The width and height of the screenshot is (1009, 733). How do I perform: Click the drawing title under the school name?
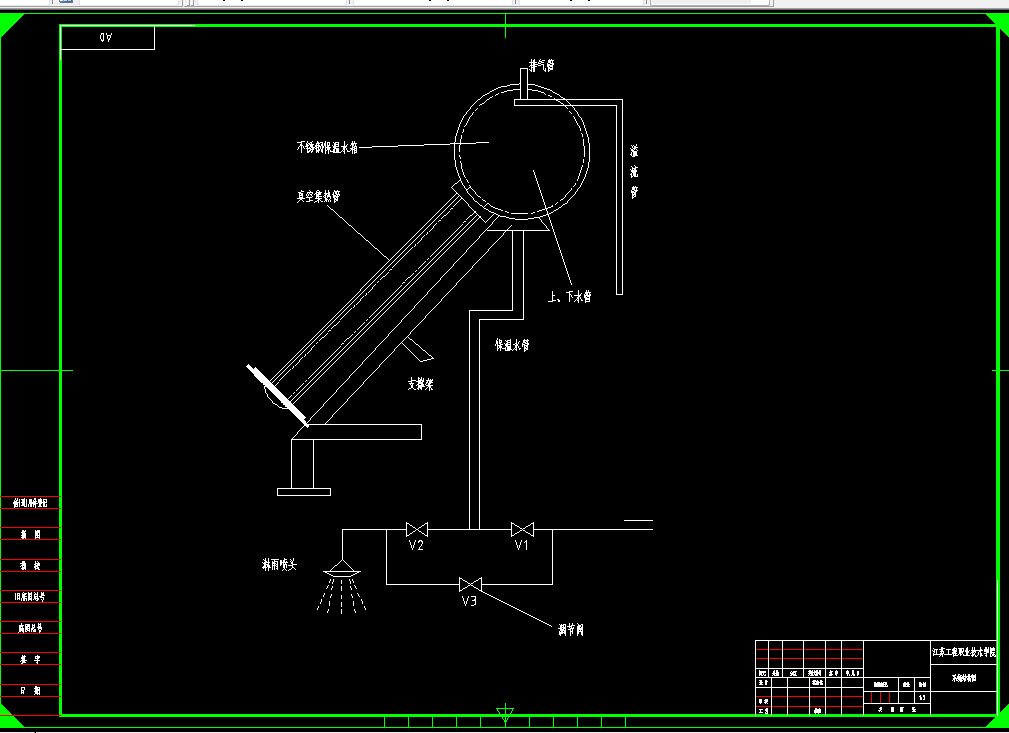coord(963,678)
